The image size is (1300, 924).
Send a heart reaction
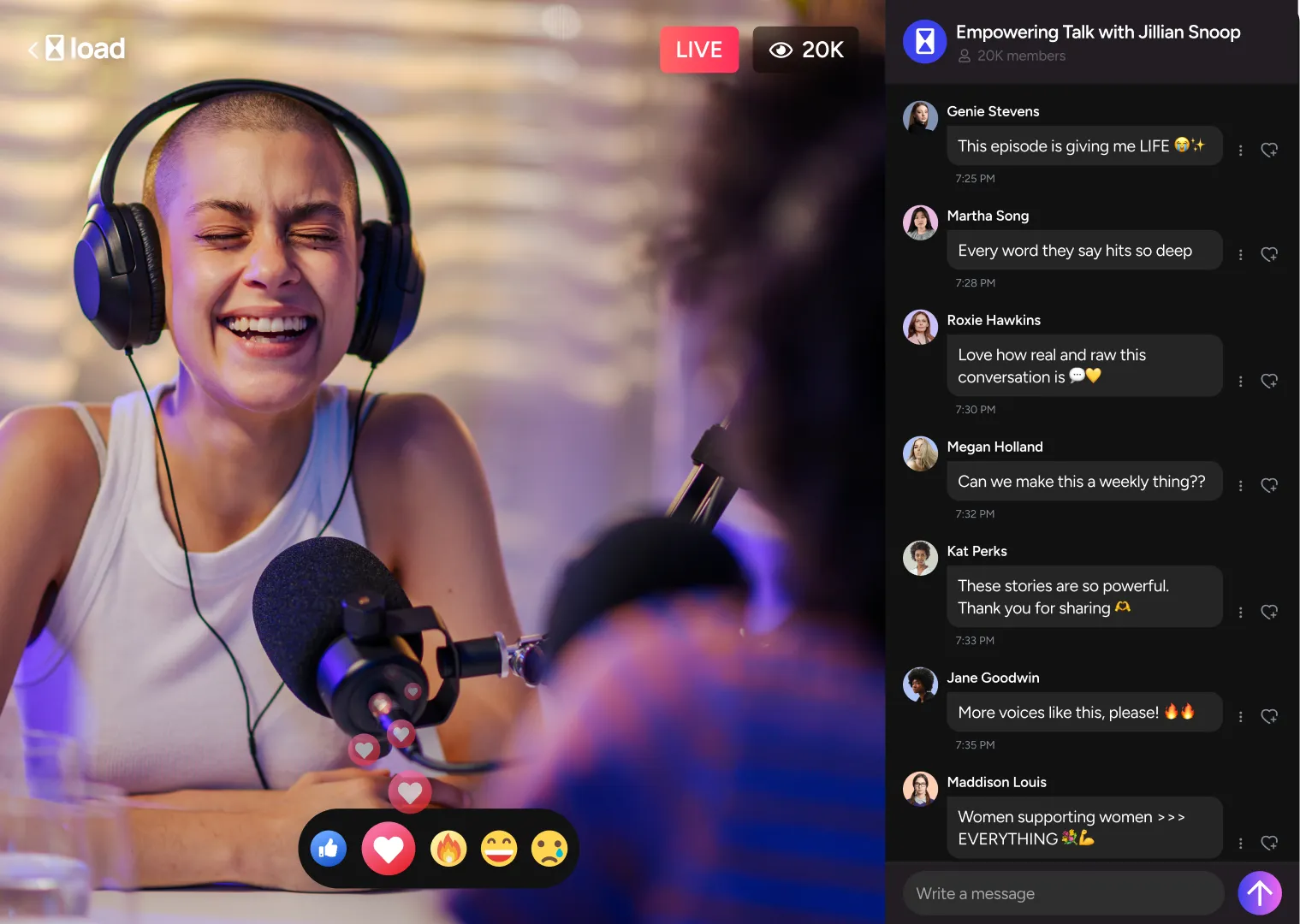pos(389,849)
